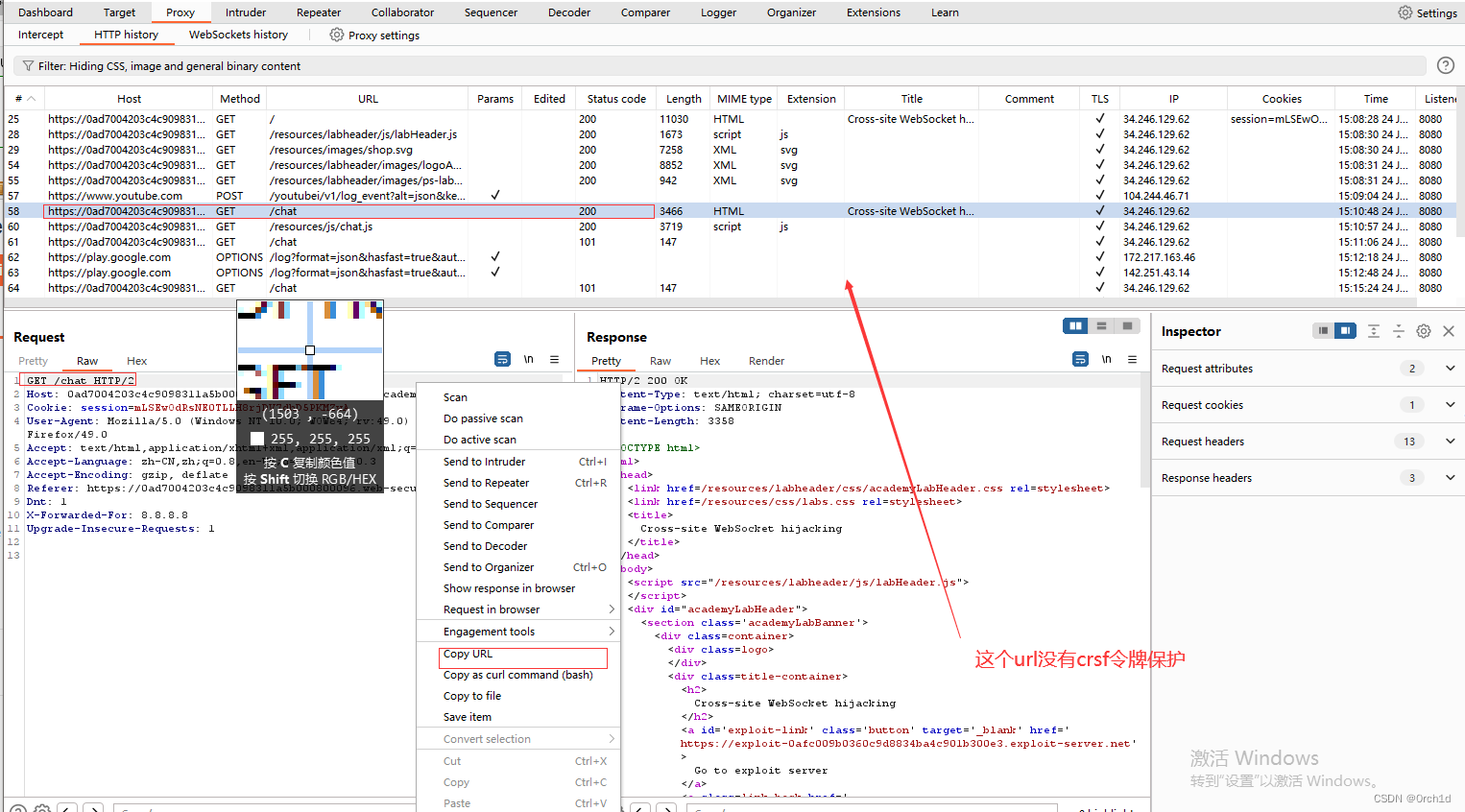1465x812 pixels.
Task: Choose Copy to file menu entry
Action: (x=518, y=696)
